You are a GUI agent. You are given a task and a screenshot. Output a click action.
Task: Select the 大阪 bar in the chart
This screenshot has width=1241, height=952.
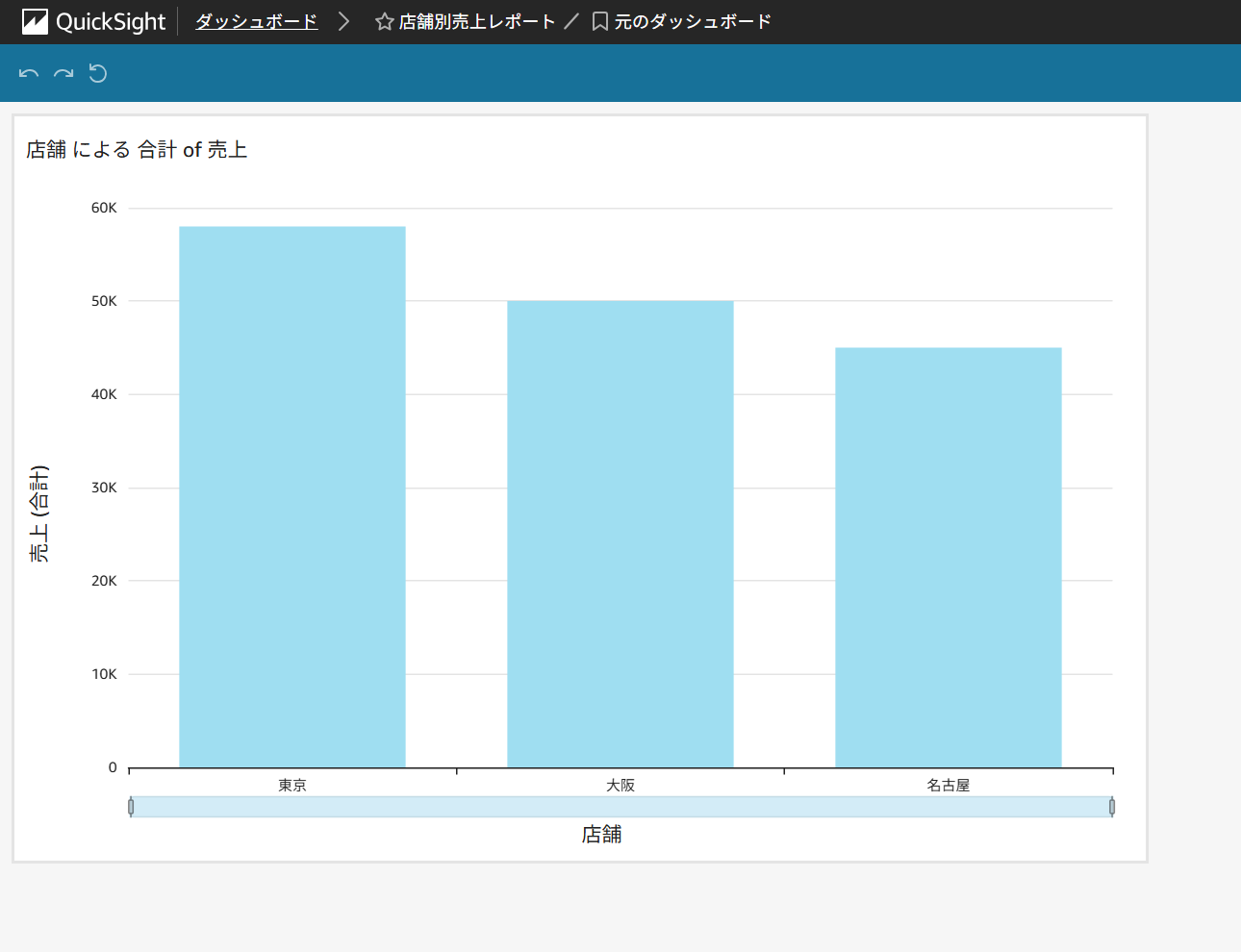click(x=620, y=534)
